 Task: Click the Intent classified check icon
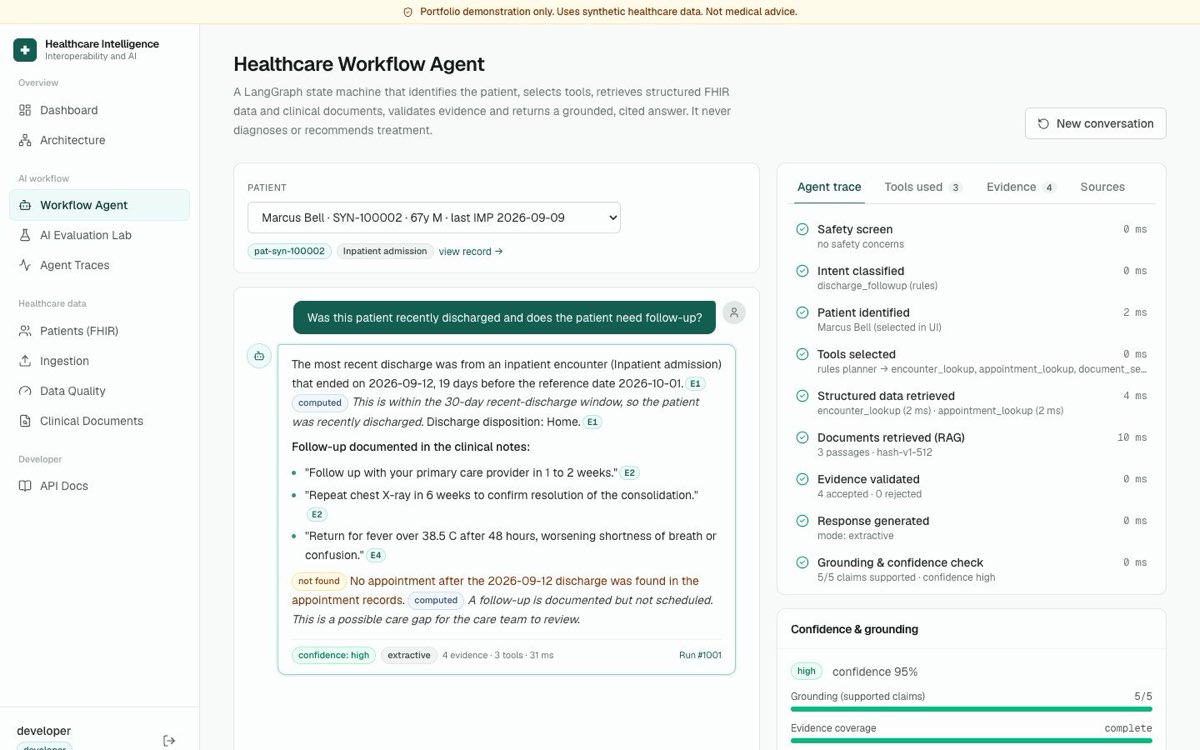(802, 271)
